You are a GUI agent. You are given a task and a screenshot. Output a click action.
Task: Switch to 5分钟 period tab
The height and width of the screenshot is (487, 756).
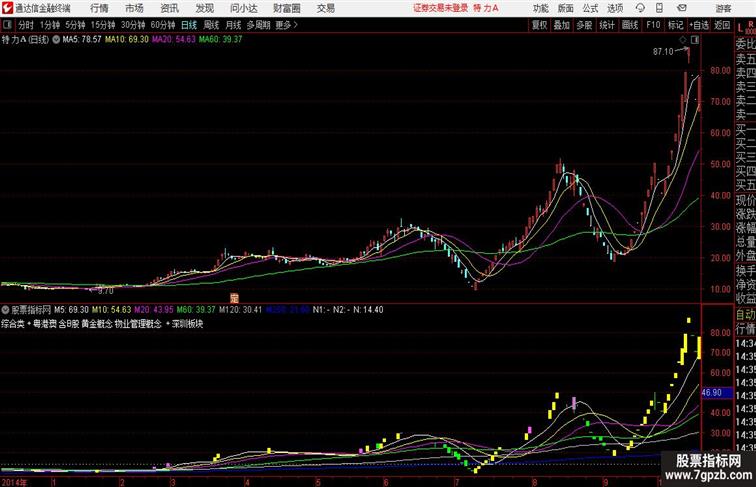75,25
